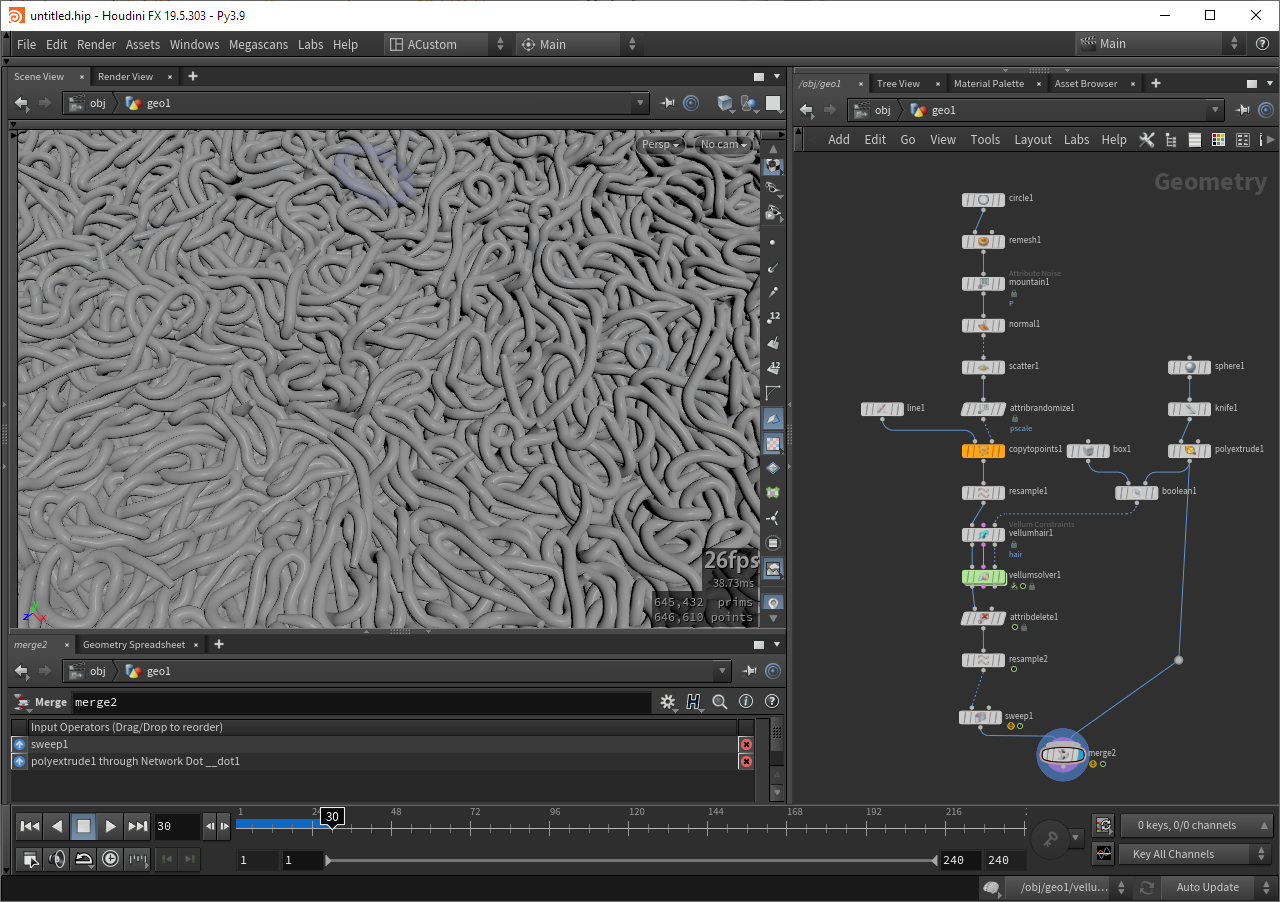Switch to the Geometry Spreadsheet tab
The height and width of the screenshot is (902, 1280).
(134, 645)
